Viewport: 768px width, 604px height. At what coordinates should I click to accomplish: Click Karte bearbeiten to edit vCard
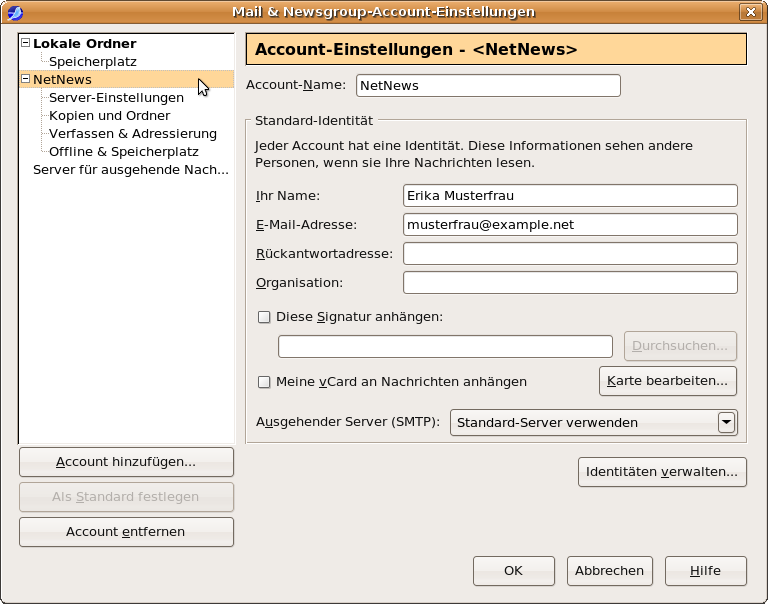668,381
